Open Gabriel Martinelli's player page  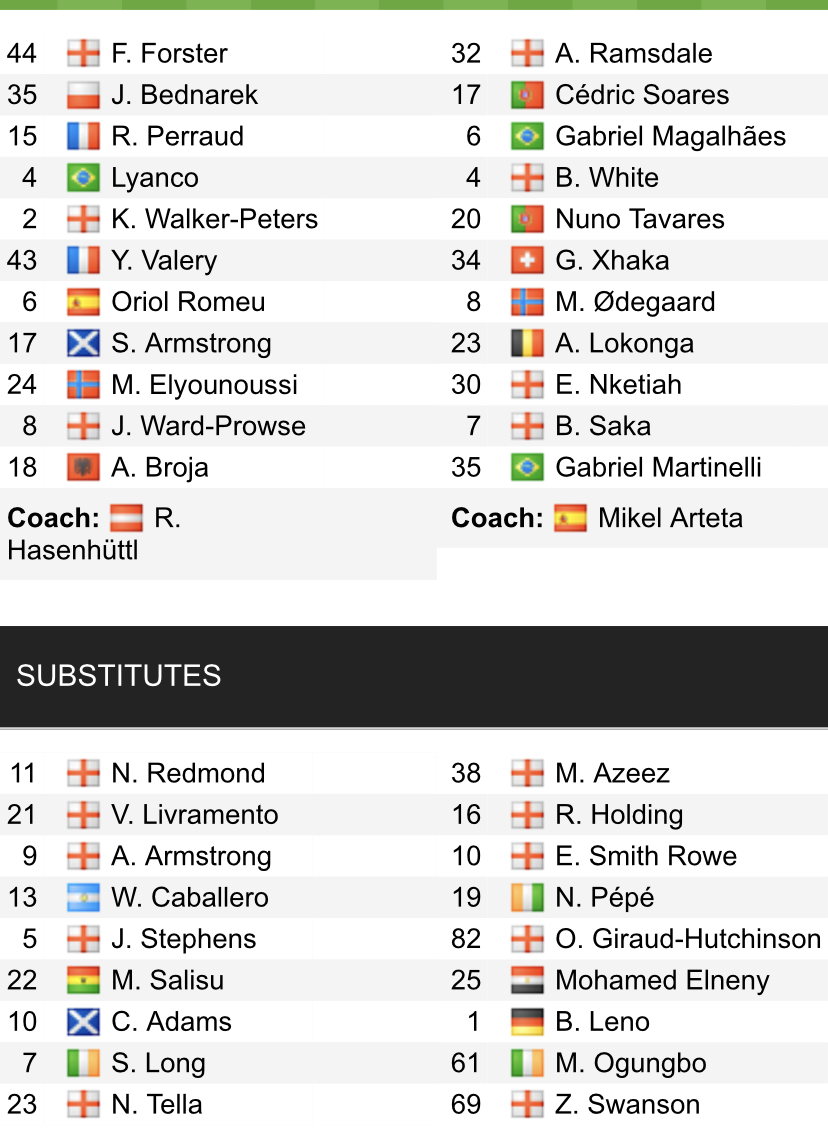658,468
